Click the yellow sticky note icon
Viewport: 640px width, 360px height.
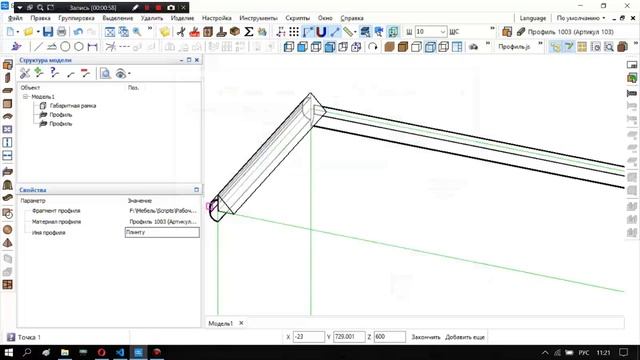point(165,32)
